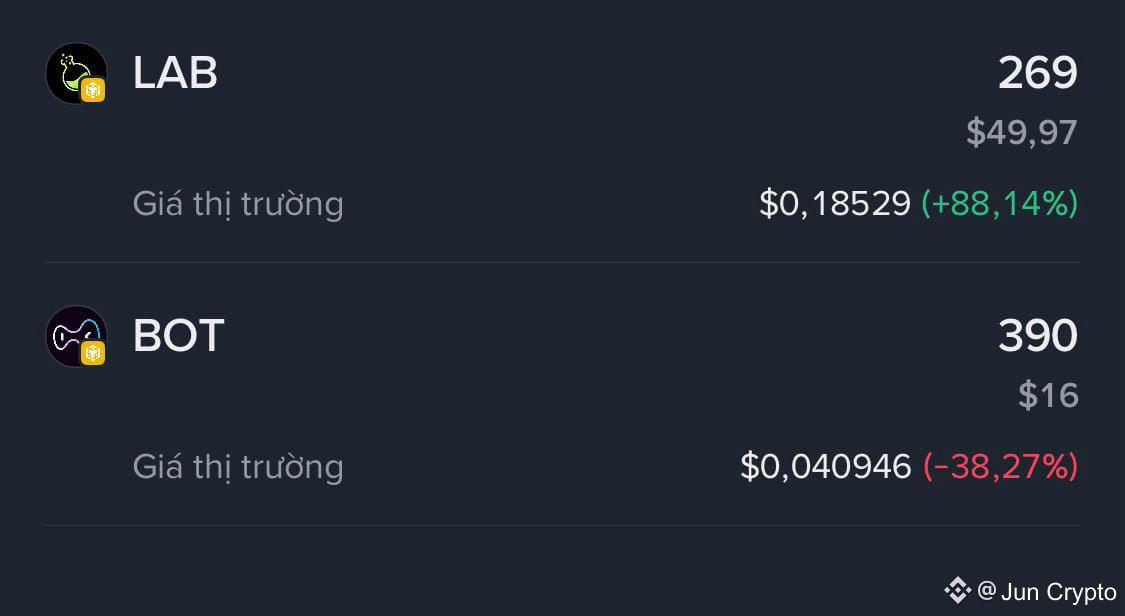Click LAB holdings value $49,97
This screenshot has width=1125, height=616.
(x=1022, y=133)
